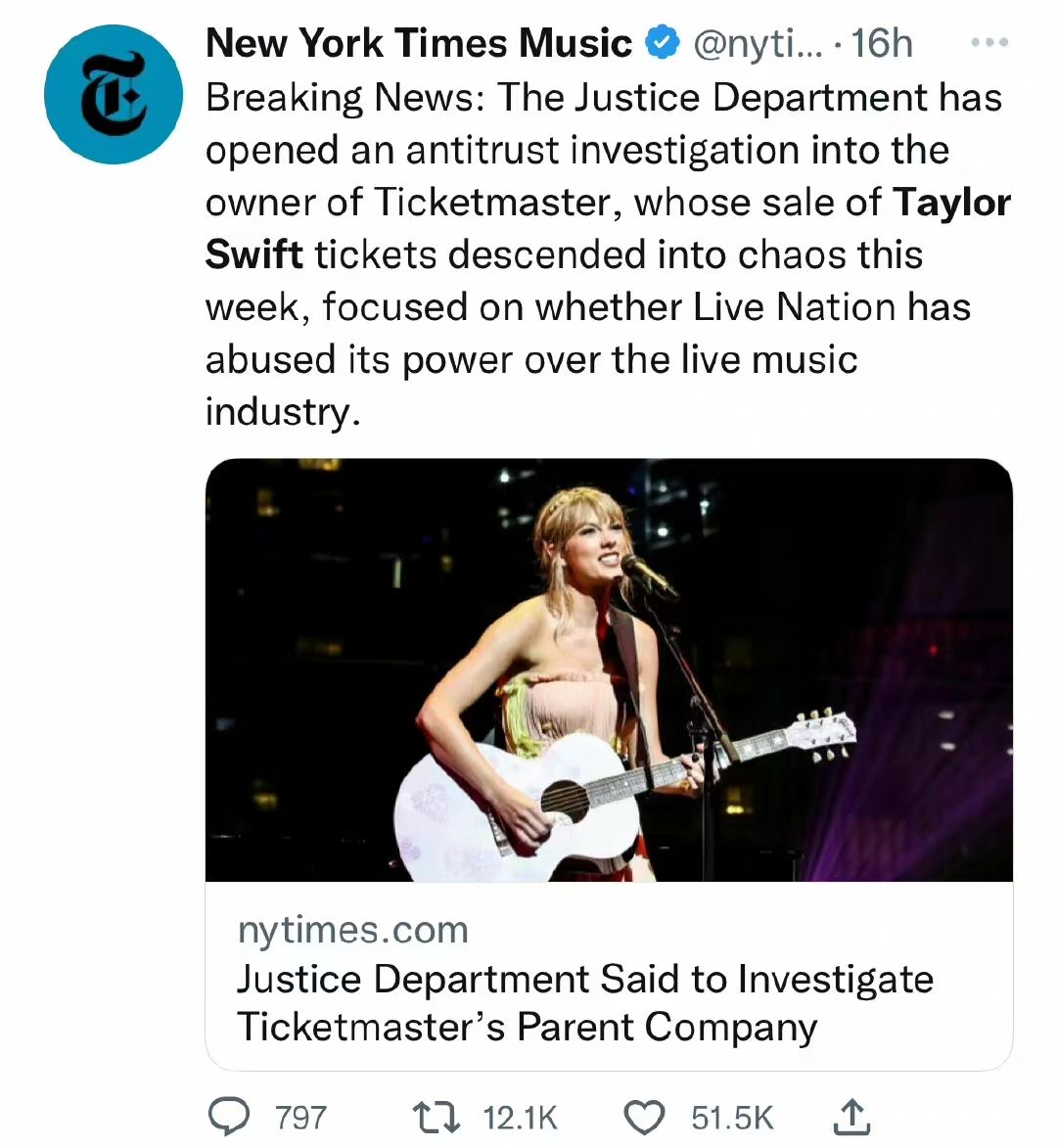
Task: Tap the share upload arrow icon
Action: coord(852,1117)
